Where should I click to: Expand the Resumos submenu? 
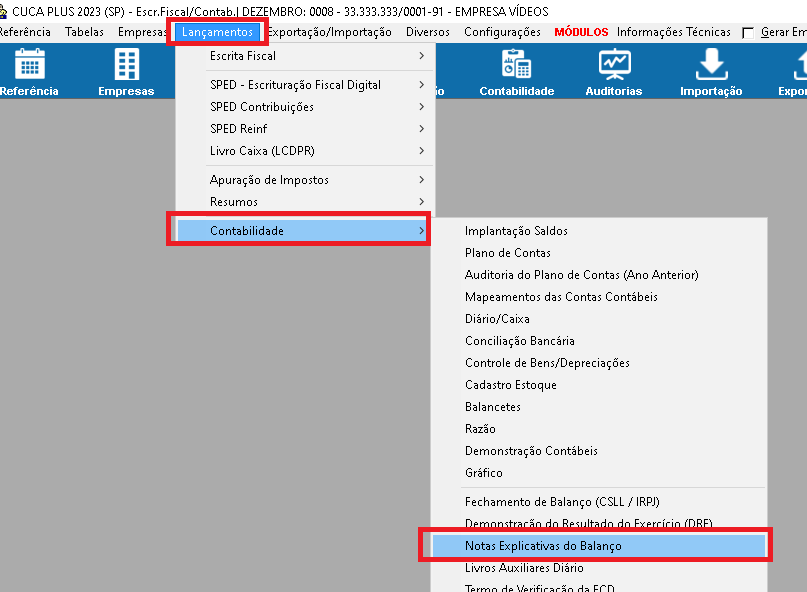(x=305, y=202)
